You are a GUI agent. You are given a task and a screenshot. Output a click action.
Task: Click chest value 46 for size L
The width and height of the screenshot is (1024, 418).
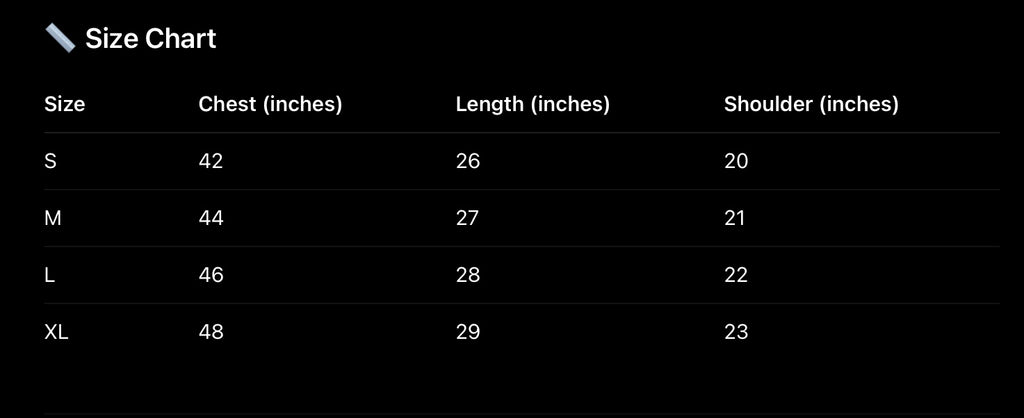click(211, 275)
